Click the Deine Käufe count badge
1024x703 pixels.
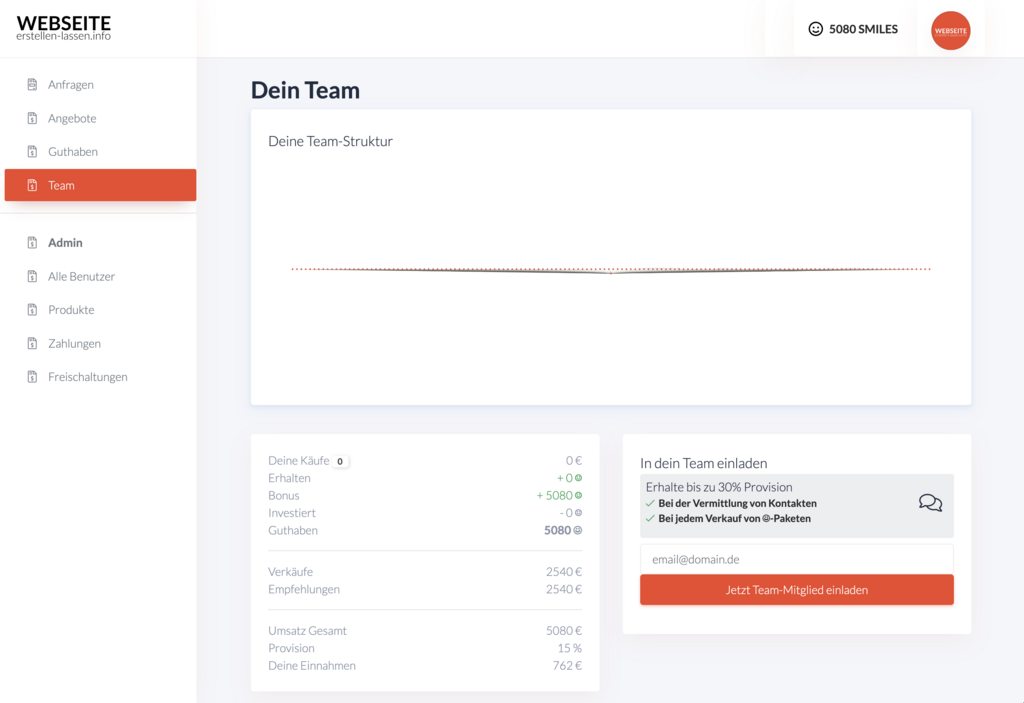pos(340,462)
